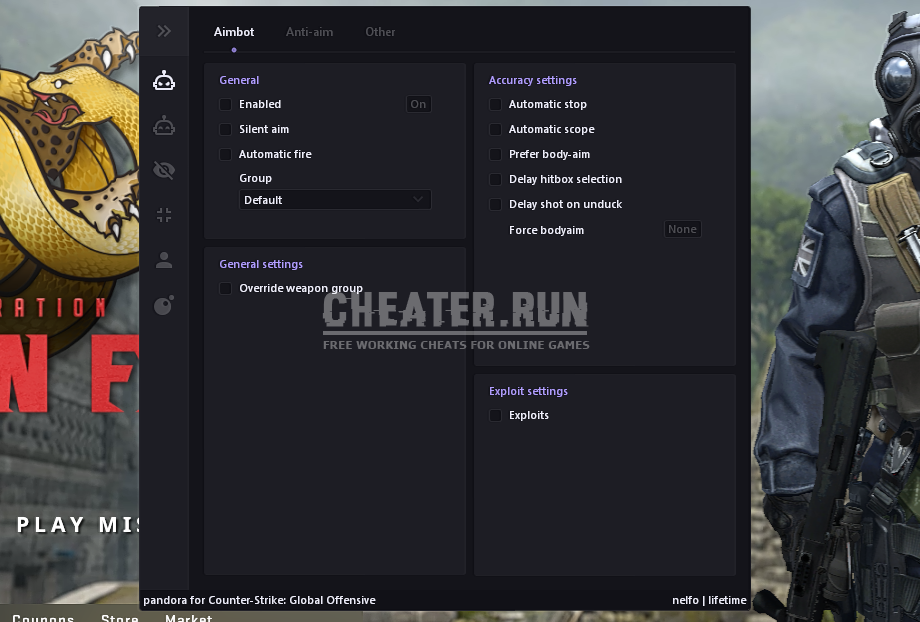Screen dimensions: 920x622
Task: Switch to the Anti-aim tab
Action: coord(309,31)
